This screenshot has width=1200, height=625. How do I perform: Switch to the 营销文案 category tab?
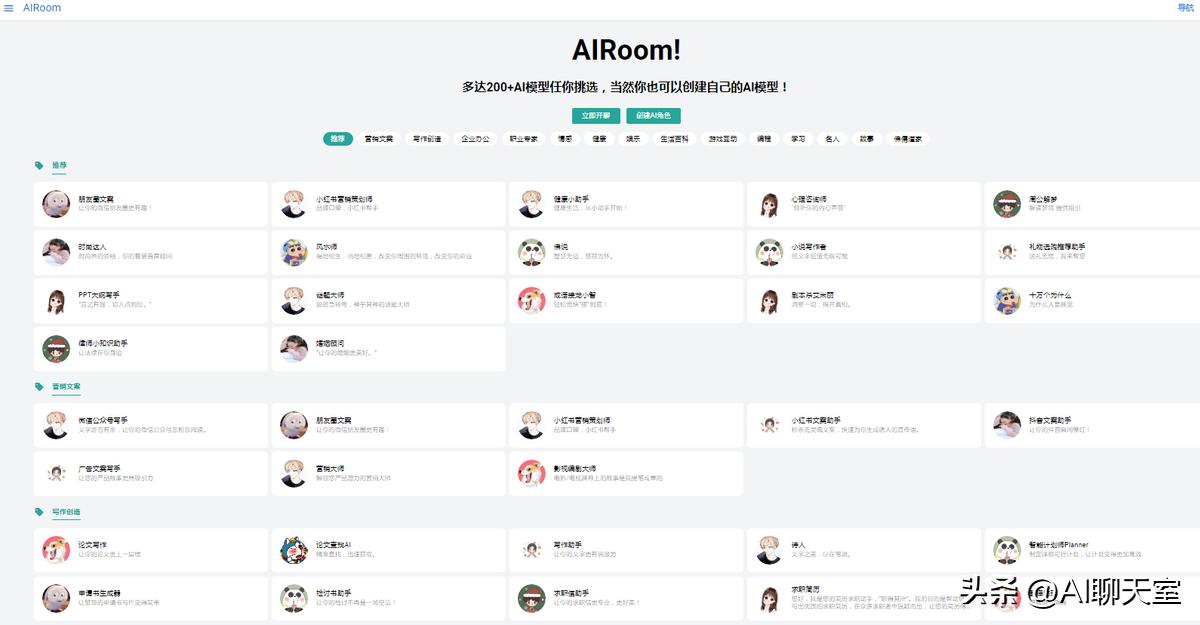379,139
